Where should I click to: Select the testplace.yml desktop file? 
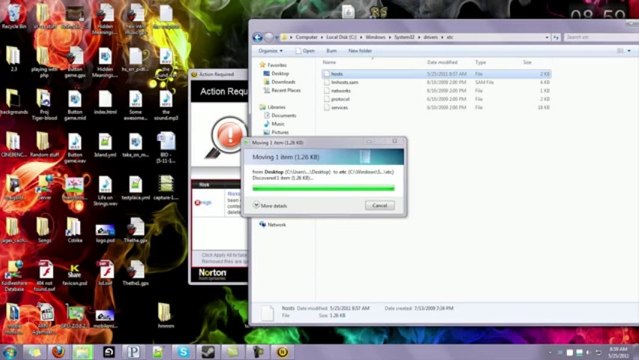tap(135, 189)
